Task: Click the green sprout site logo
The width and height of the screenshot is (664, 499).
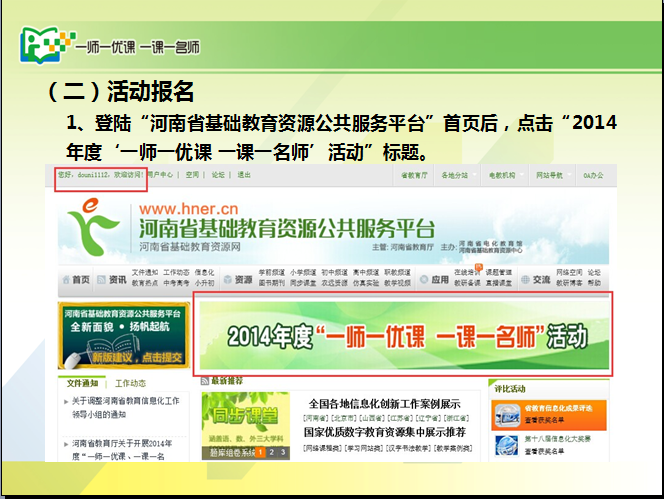Action: point(93,227)
